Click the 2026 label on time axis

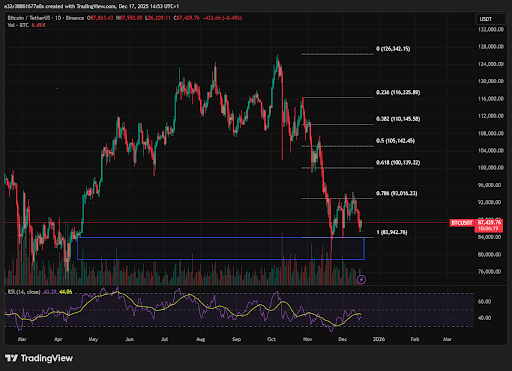379,339
